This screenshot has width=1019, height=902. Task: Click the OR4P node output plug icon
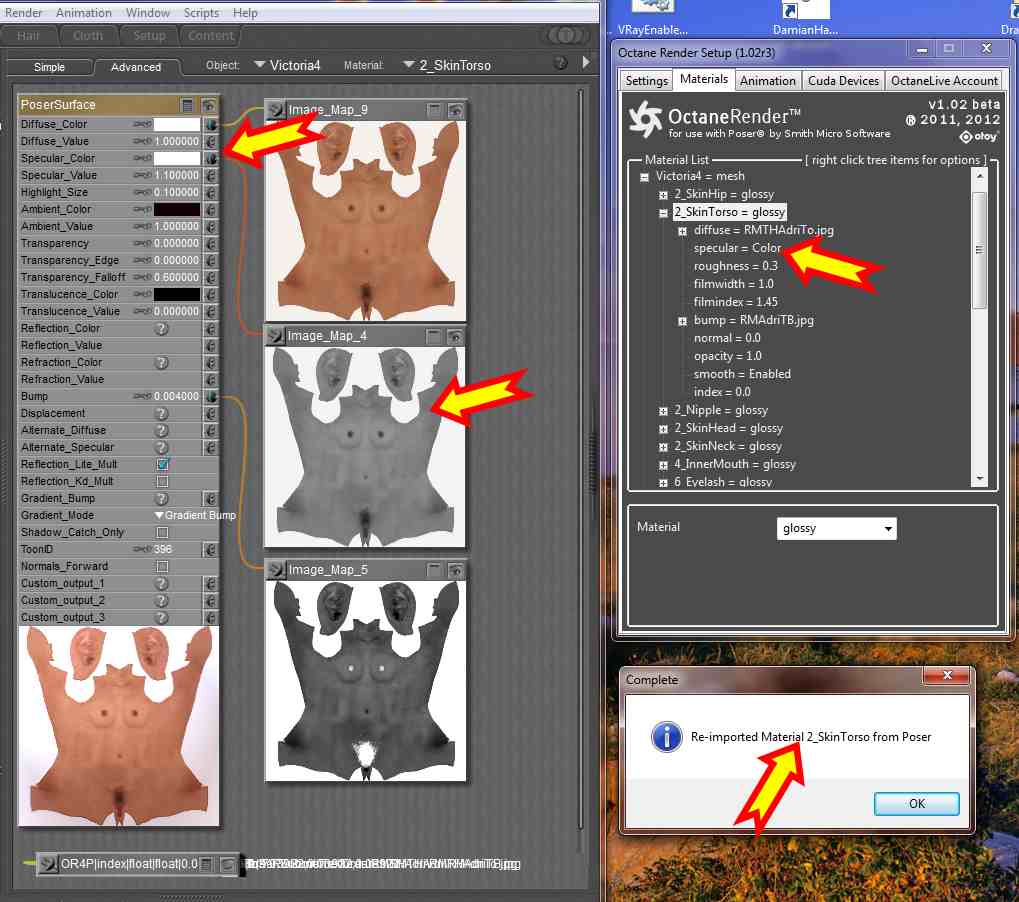click(x=47, y=864)
